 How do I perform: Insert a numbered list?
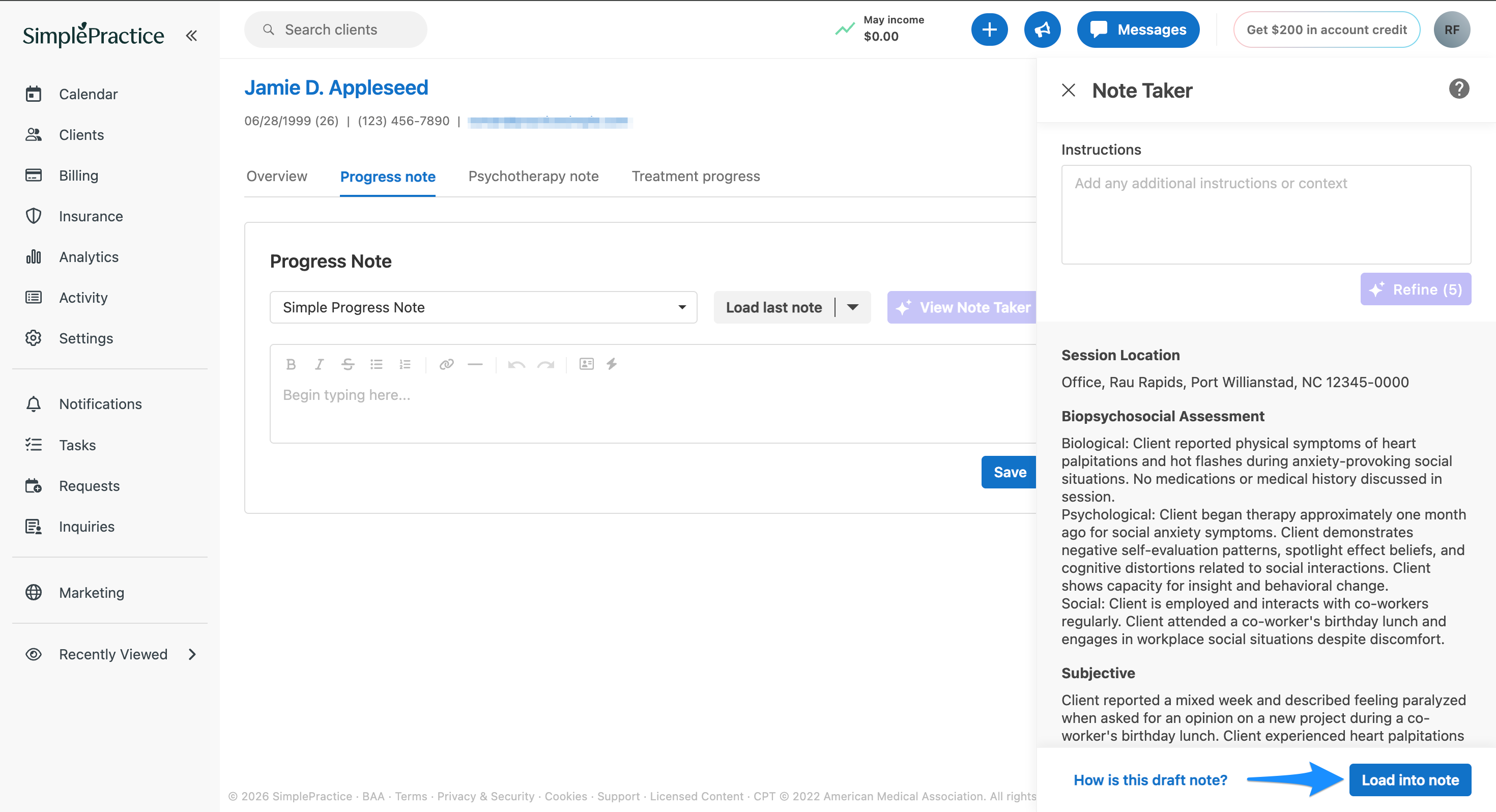click(405, 364)
